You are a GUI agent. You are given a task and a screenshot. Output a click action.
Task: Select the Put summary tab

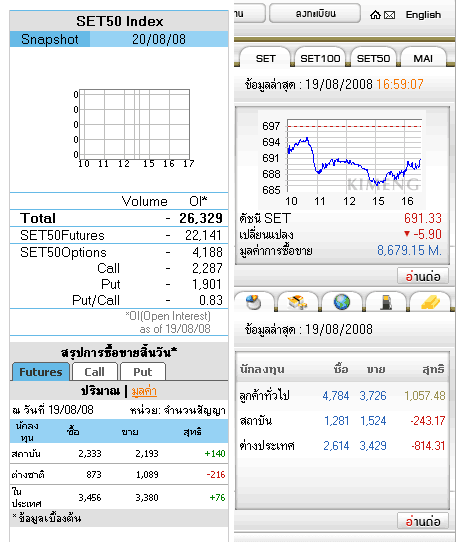click(x=143, y=372)
